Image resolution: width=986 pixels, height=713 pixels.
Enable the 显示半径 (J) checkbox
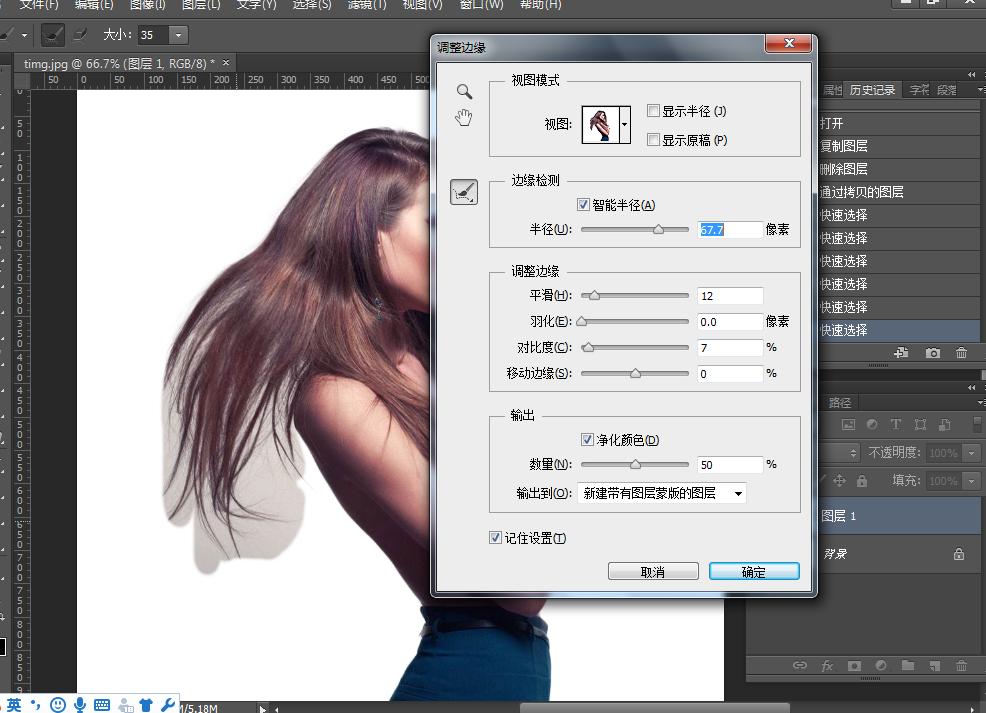(x=653, y=111)
